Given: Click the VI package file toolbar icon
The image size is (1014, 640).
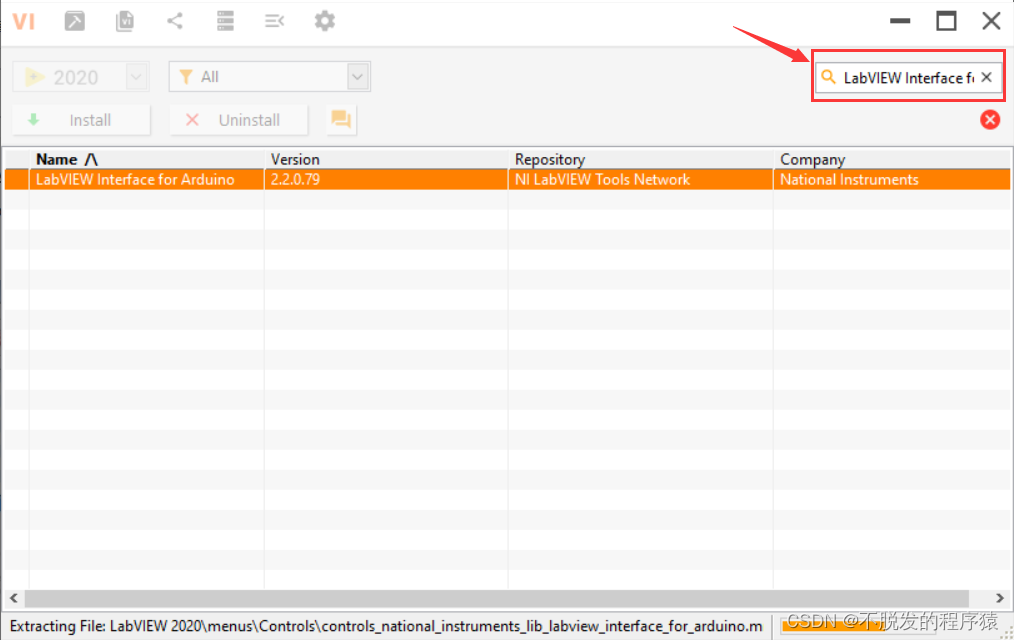Looking at the screenshot, I should pyautogui.click(x=125, y=21).
